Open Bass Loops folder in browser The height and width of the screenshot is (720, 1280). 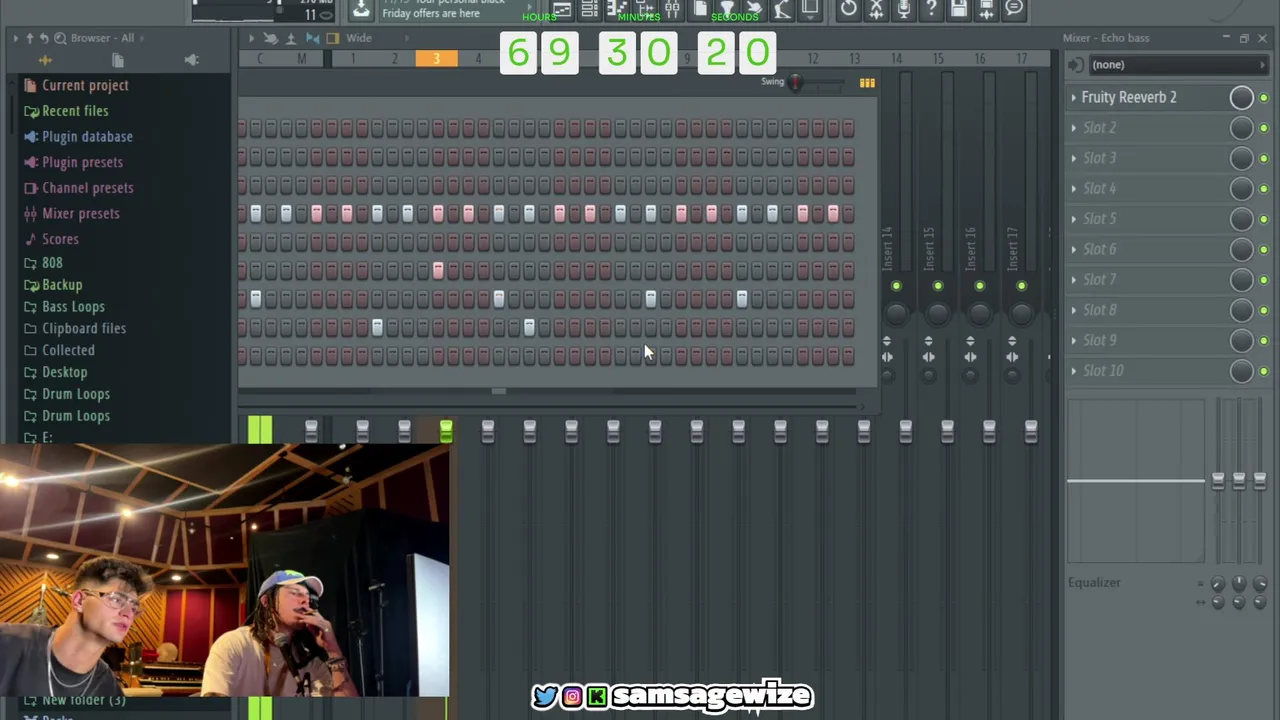(x=73, y=307)
